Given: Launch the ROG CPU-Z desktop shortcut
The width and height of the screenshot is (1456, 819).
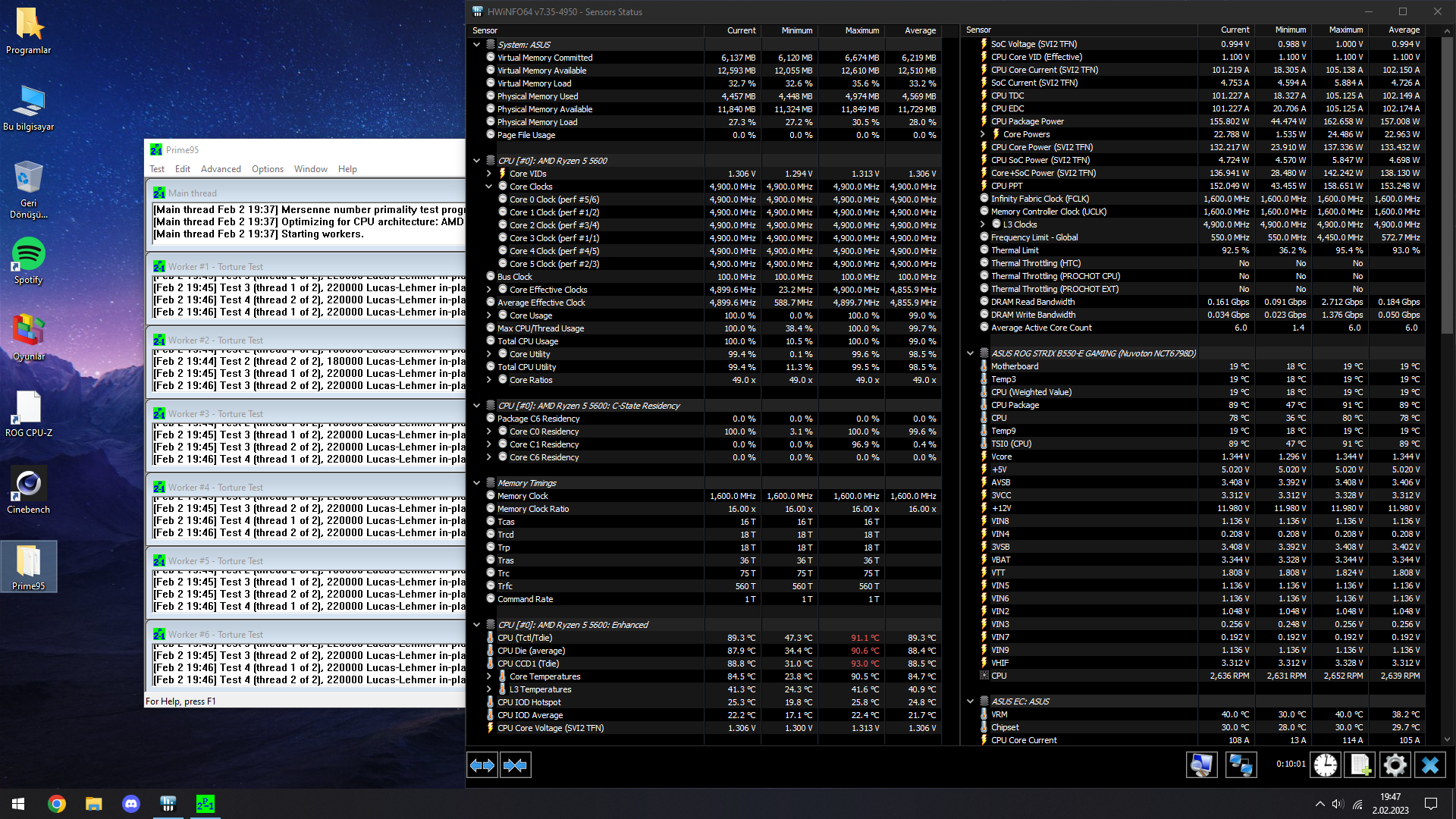Looking at the screenshot, I should click(x=29, y=414).
